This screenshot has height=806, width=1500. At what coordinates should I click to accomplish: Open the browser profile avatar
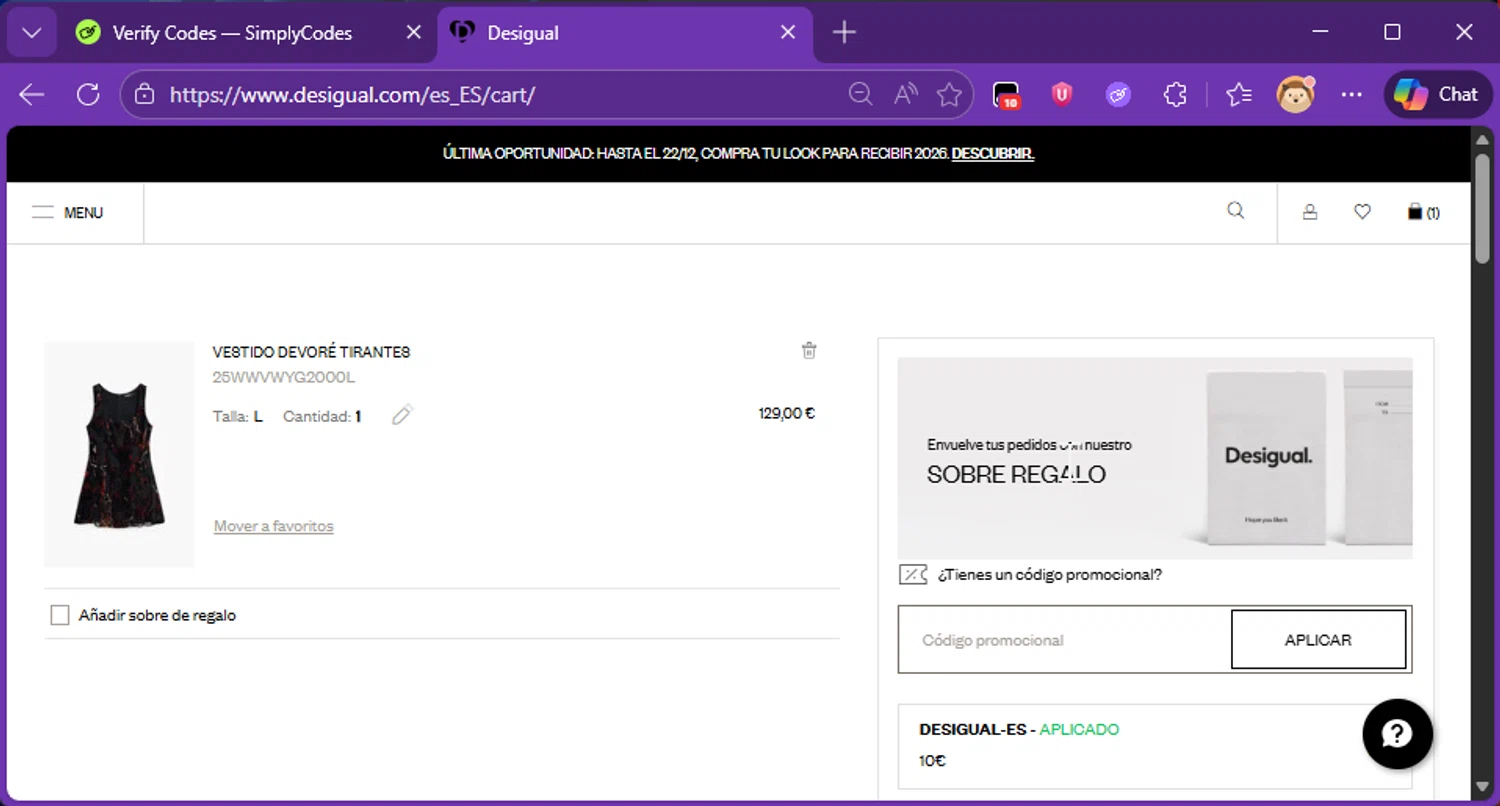click(x=1296, y=94)
